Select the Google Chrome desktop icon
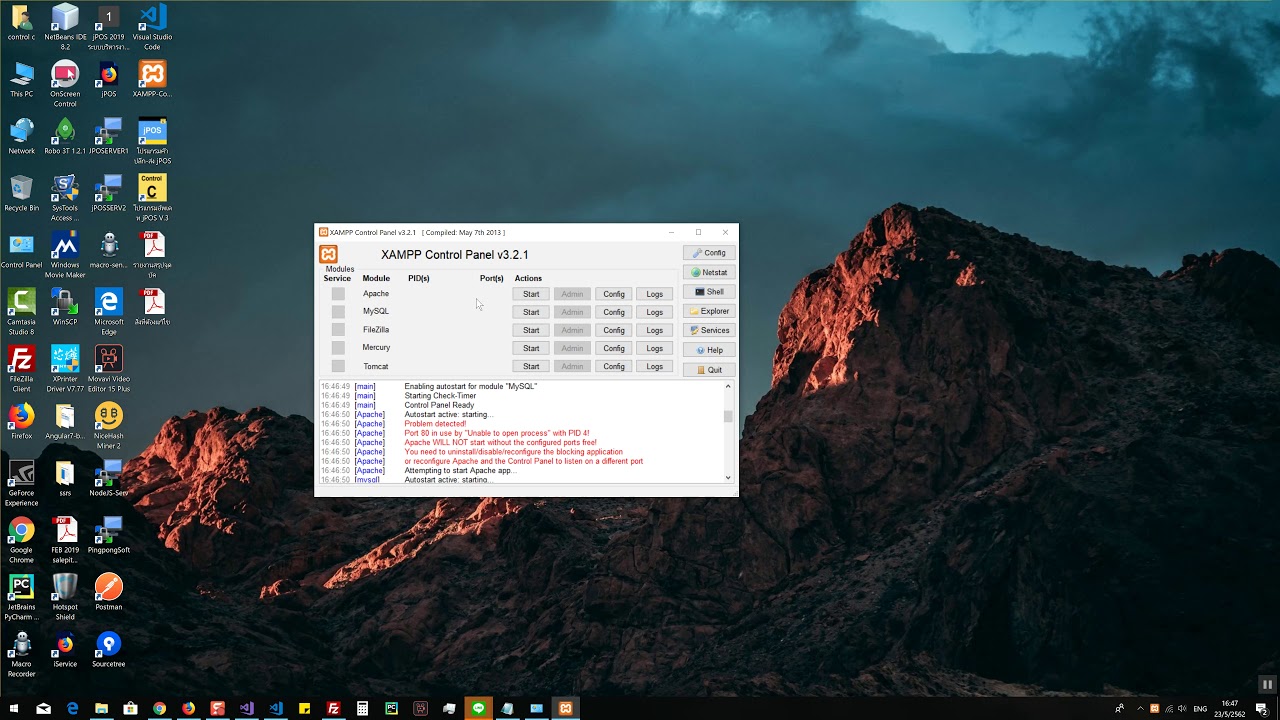1280x720 pixels. tap(21, 540)
